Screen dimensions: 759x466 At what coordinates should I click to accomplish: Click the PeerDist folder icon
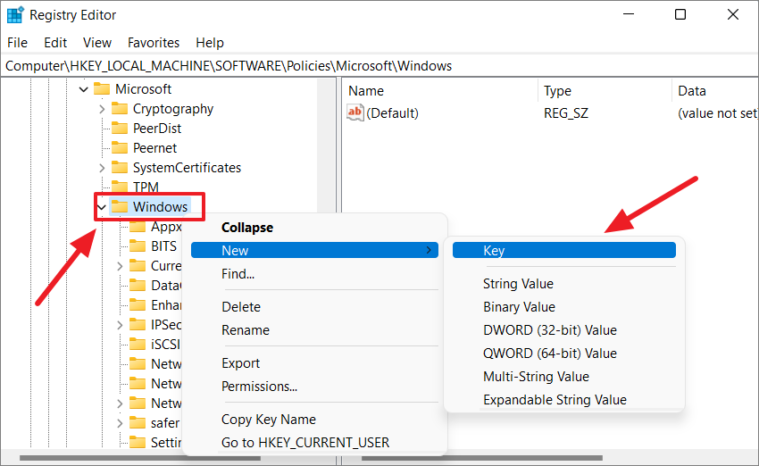(x=120, y=128)
